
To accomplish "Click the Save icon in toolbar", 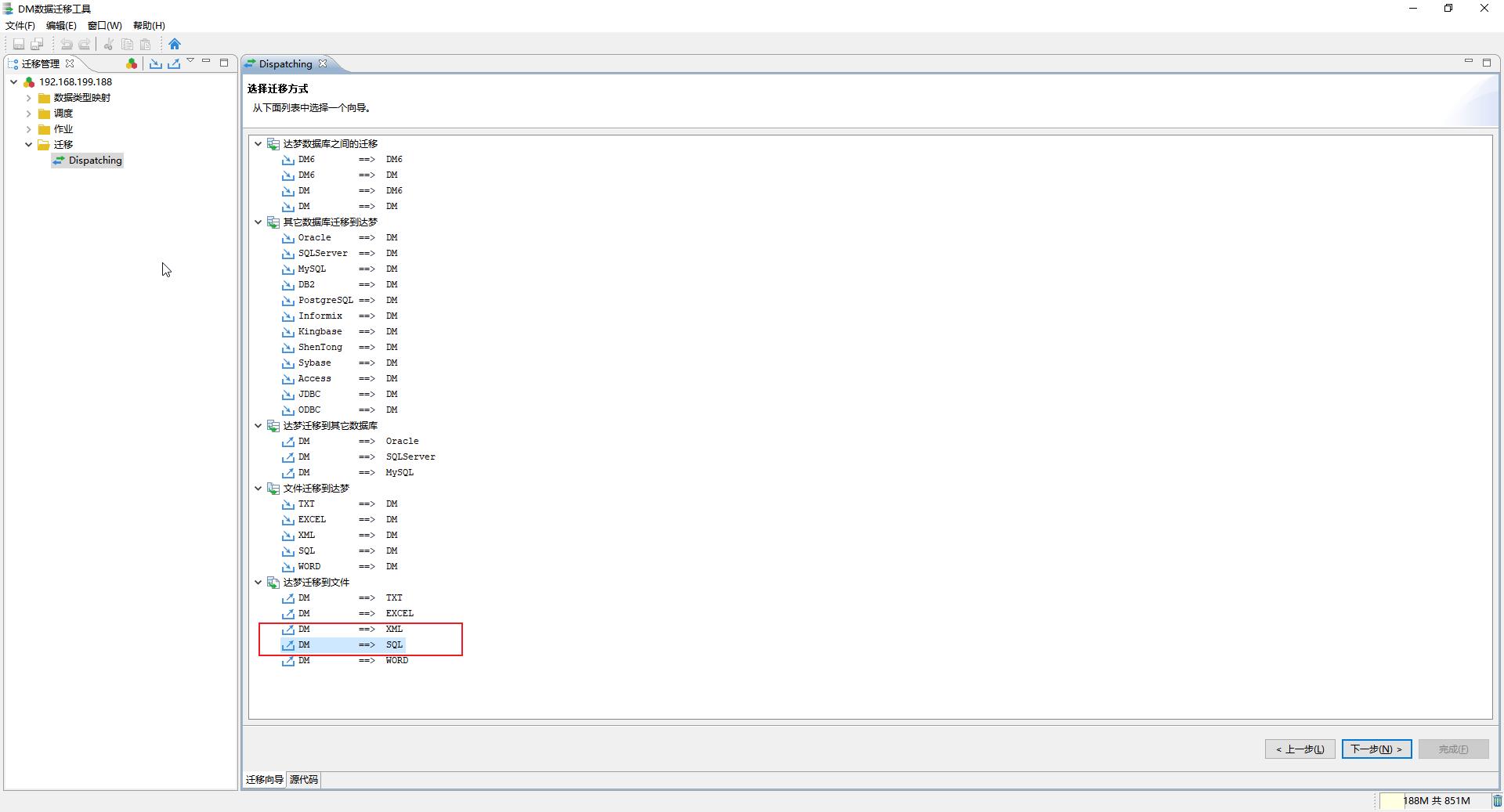I will [19, 44].
